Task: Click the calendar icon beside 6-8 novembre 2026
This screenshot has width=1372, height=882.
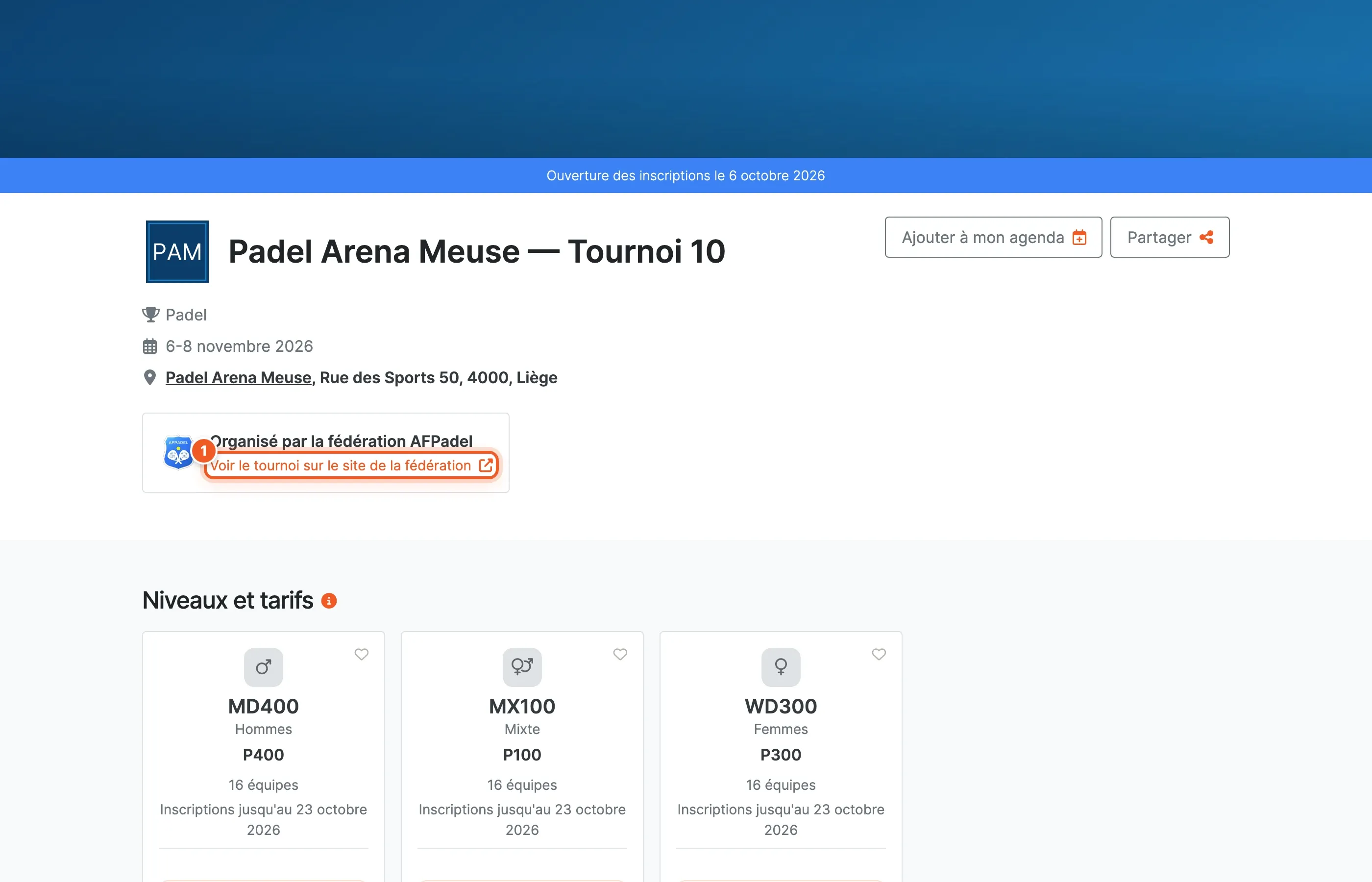Action: pos(150,346)
